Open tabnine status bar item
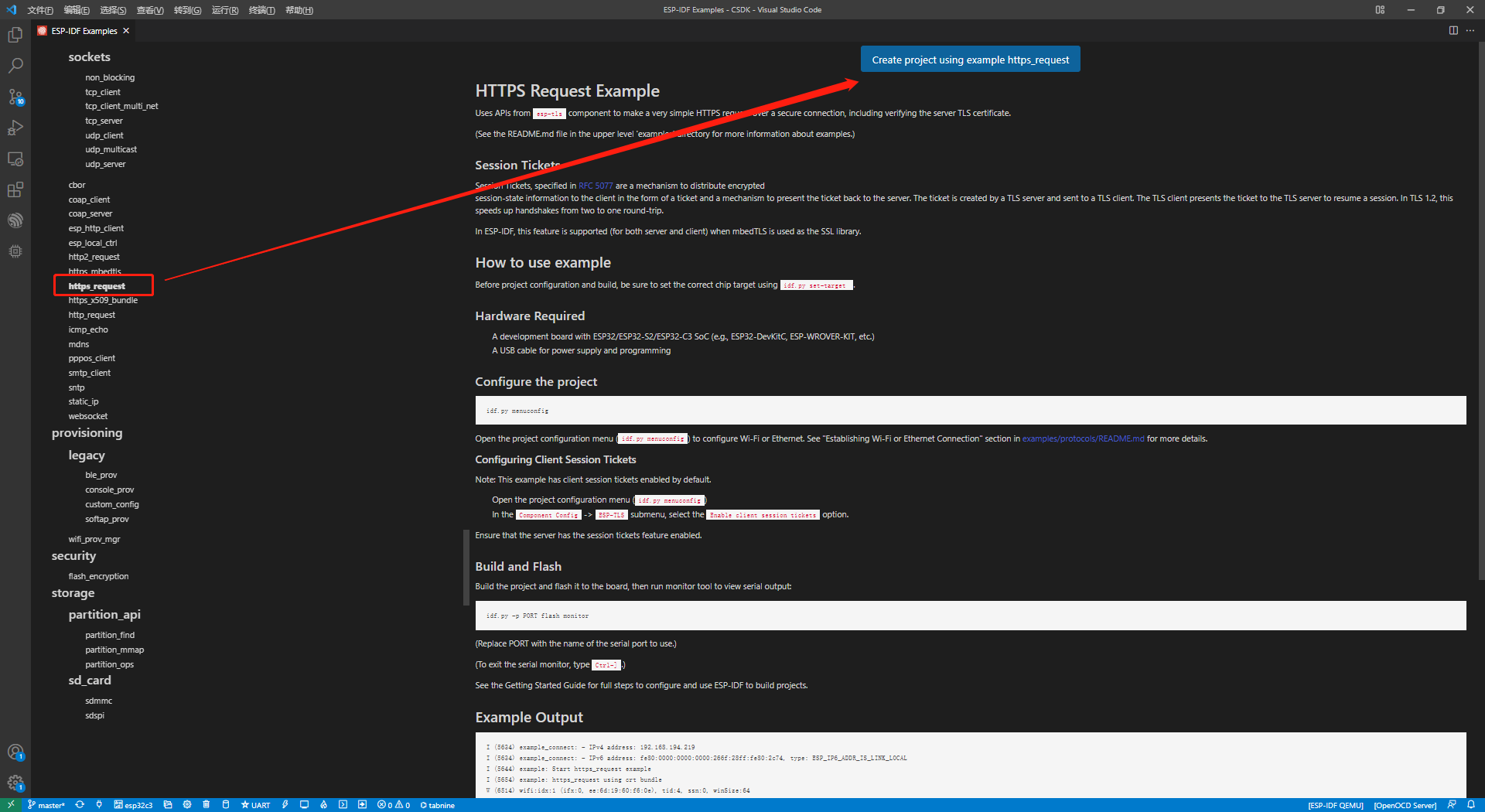1485x812 pixels. click(x=438, y=805)
